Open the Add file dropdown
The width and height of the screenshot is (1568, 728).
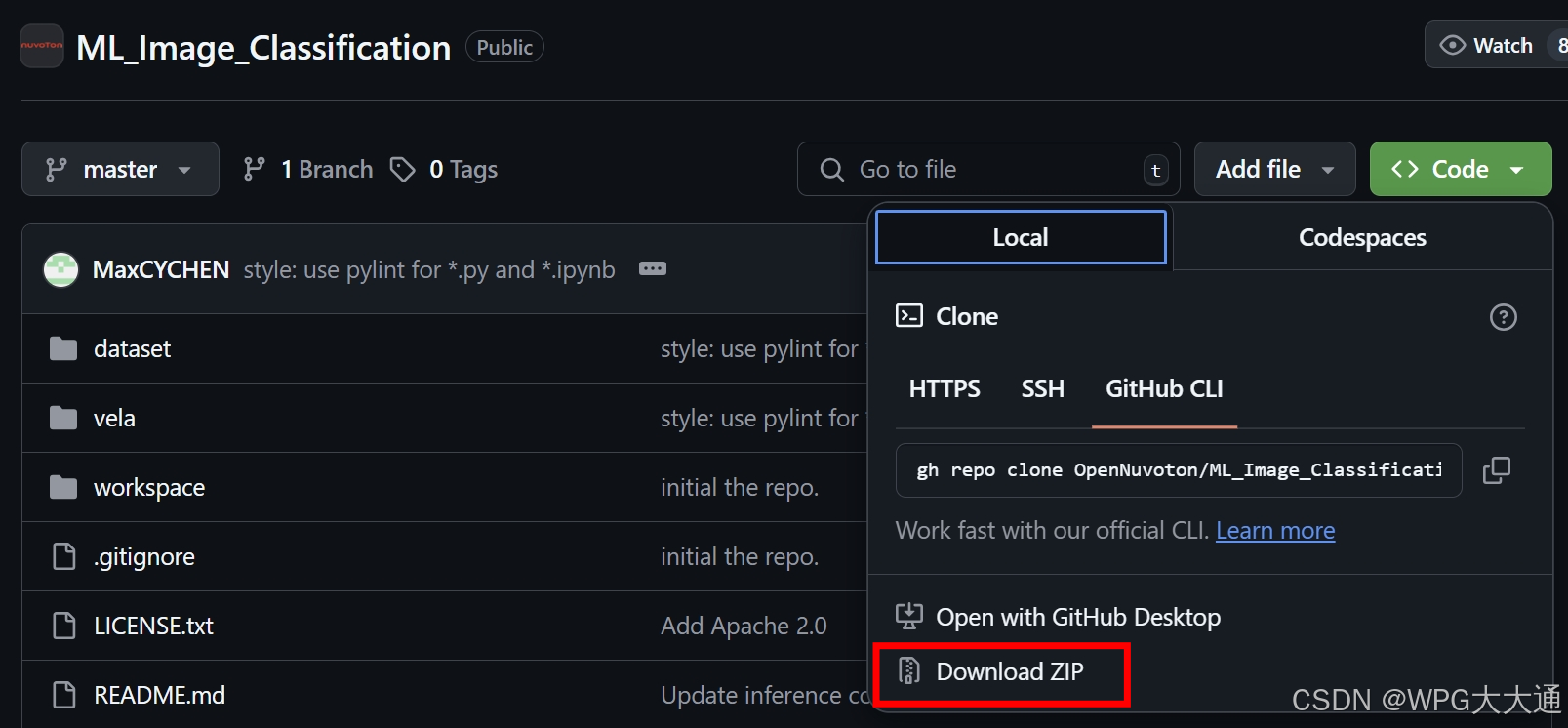click(x=1274, y=169)
